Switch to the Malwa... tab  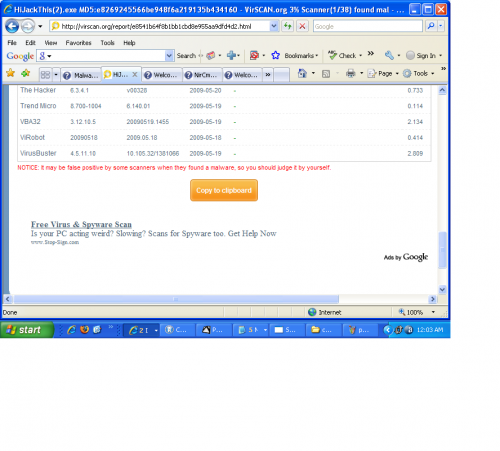(x=81, y=75)
